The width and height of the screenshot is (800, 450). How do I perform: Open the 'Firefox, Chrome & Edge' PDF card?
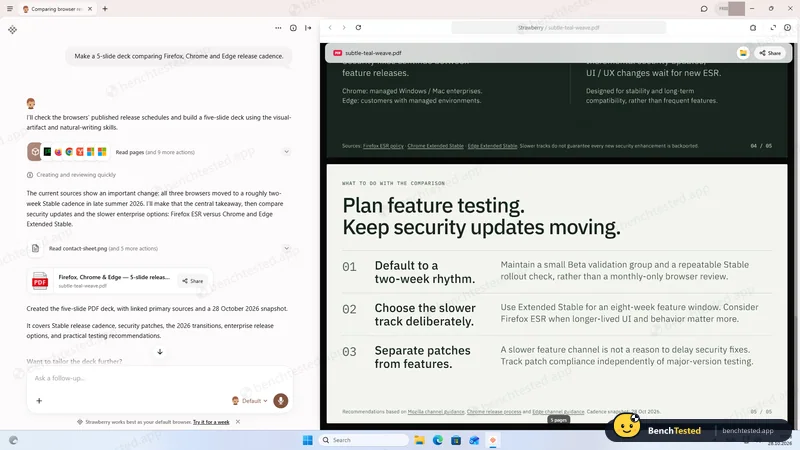(x=119, y=281)
